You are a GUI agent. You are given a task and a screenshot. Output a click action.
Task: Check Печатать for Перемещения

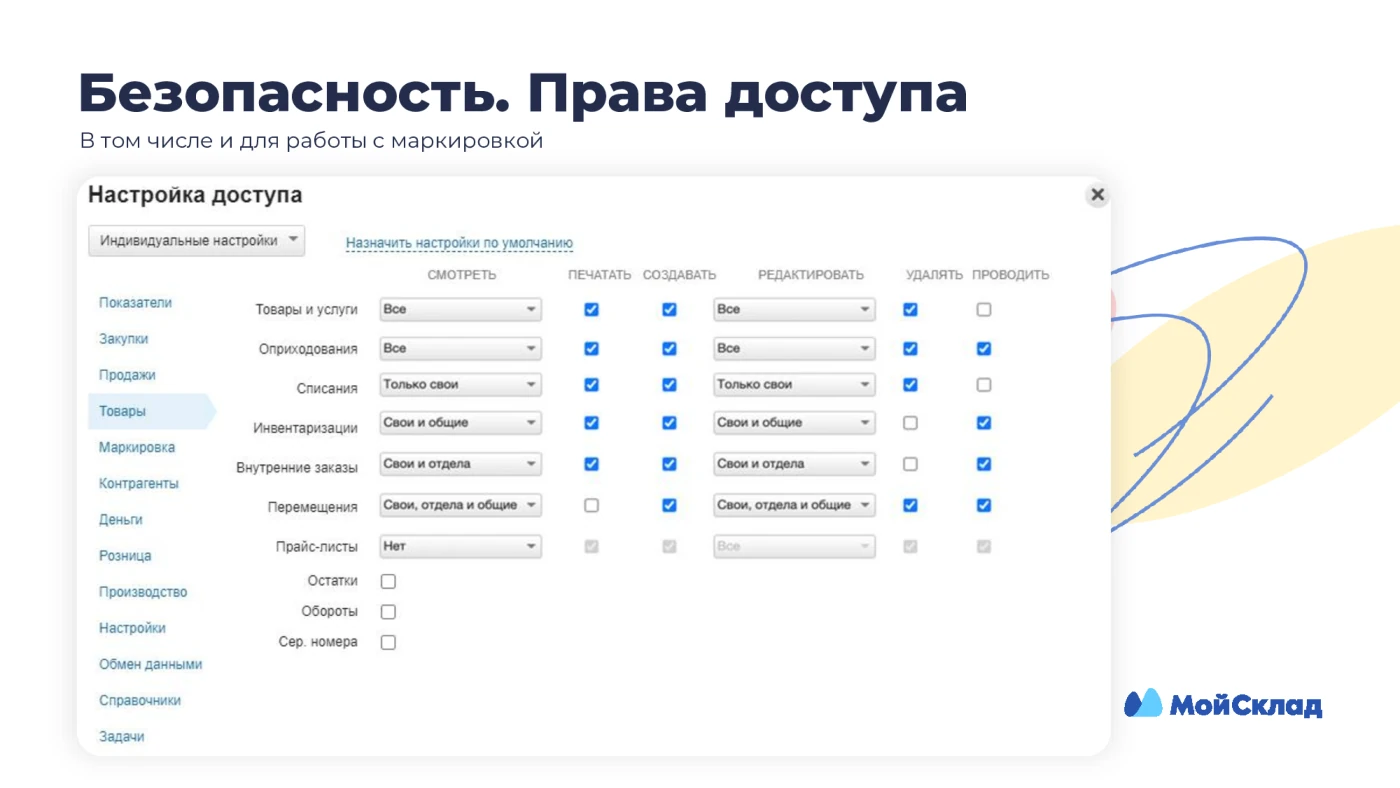(591, 506)
